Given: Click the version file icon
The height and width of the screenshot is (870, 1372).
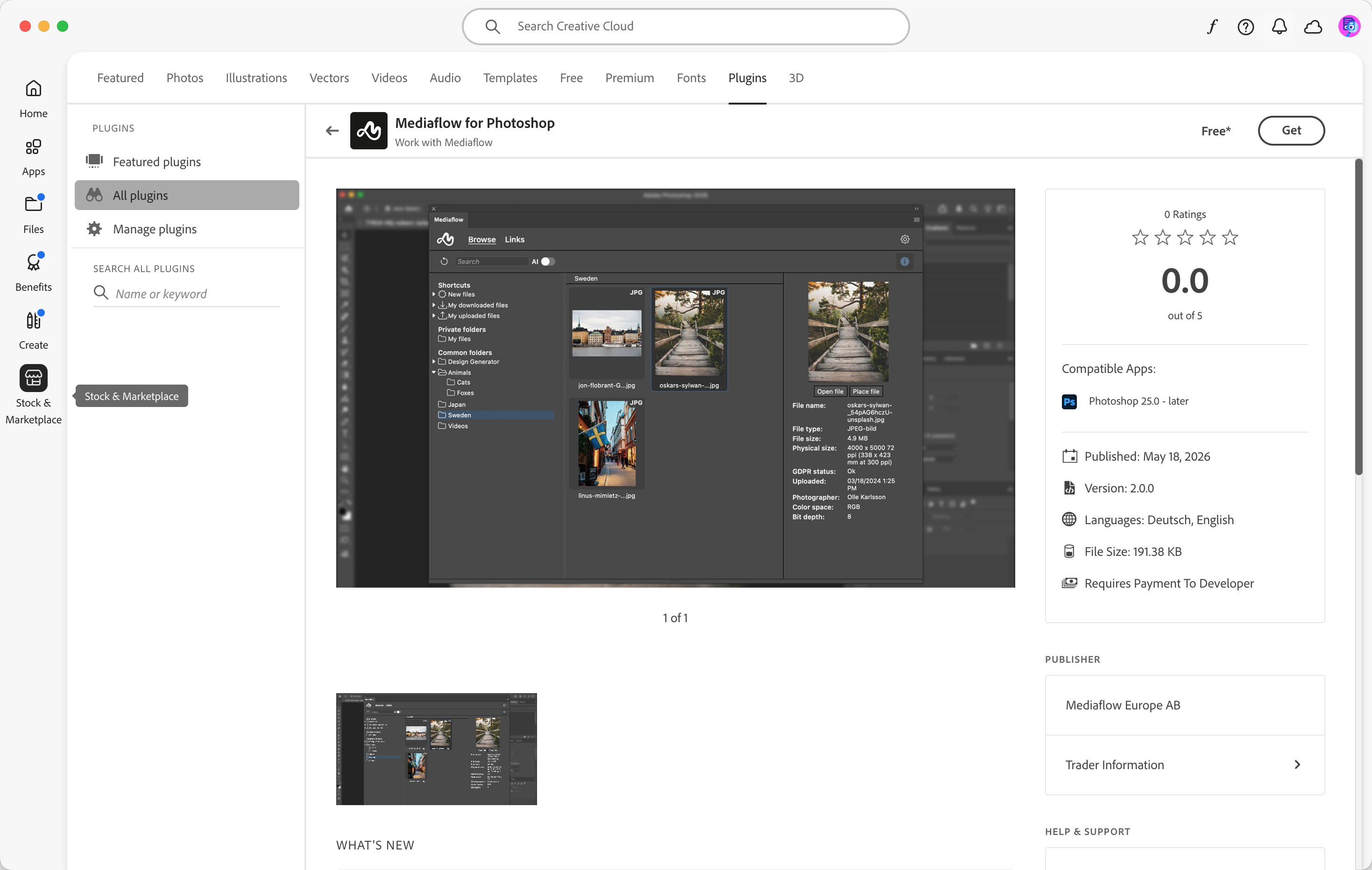Looking at the screenshot, I should coord(1069,488).
